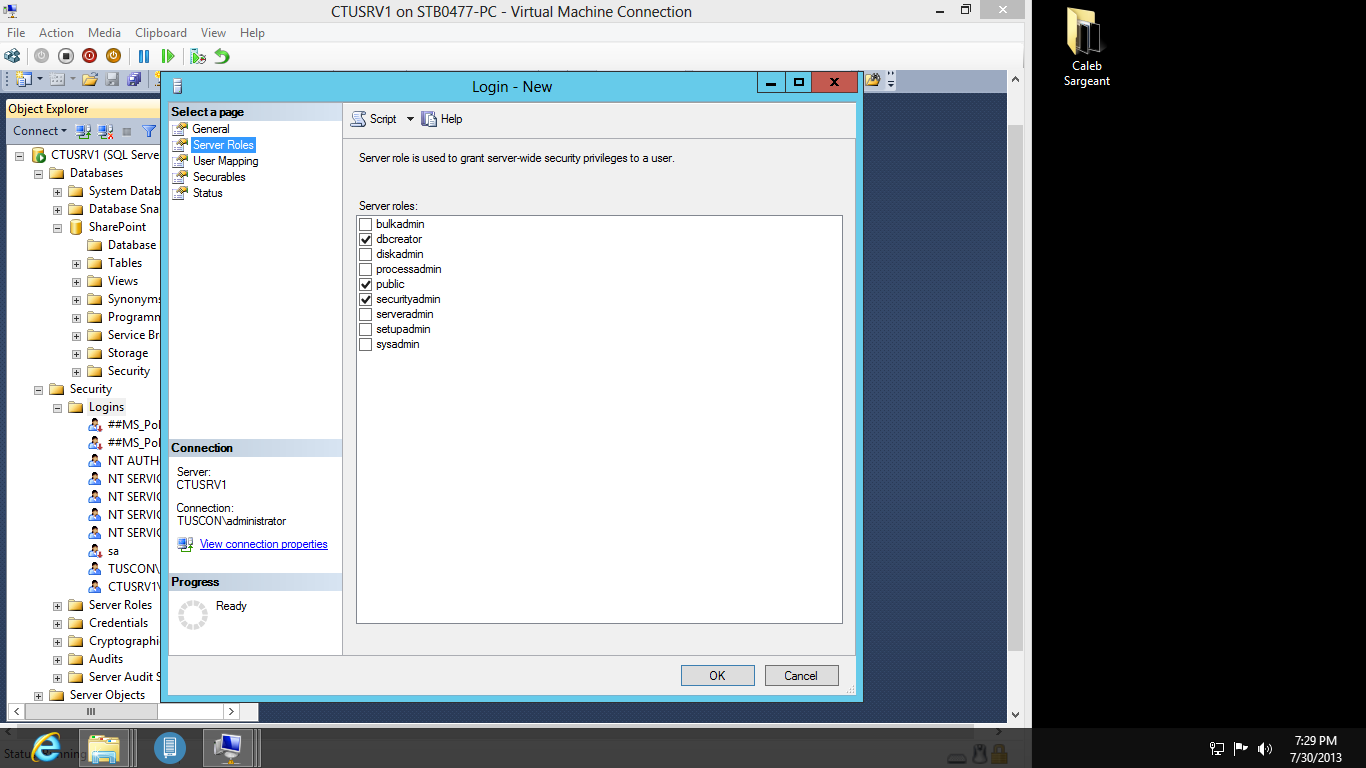The width and height of the screenshot is (1366, 768).
Task: Collapse the Logins folder
Action: [x=57, y=408]
